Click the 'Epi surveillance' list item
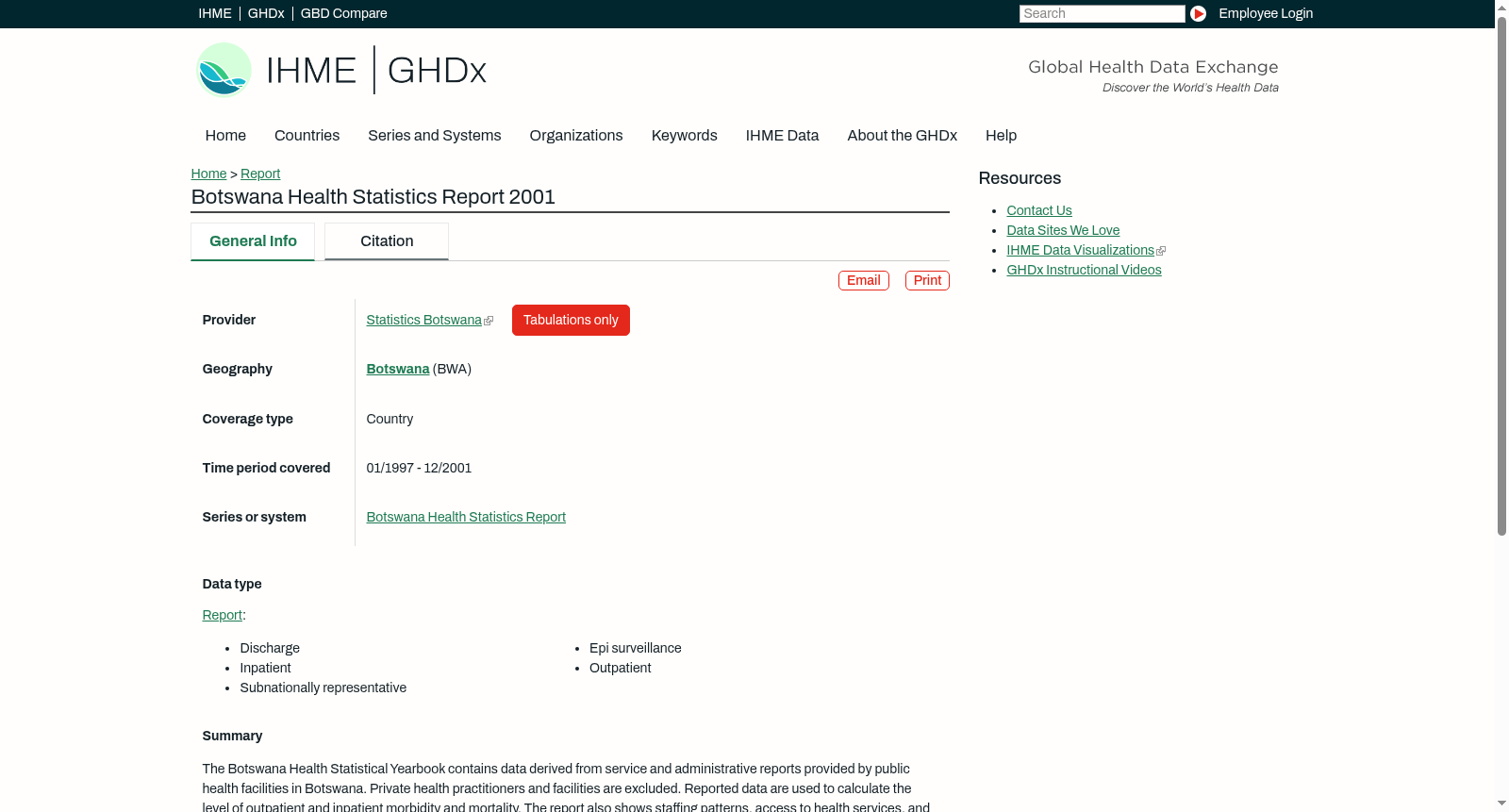This screenshot has height=812, width=1509. (635, 648)
